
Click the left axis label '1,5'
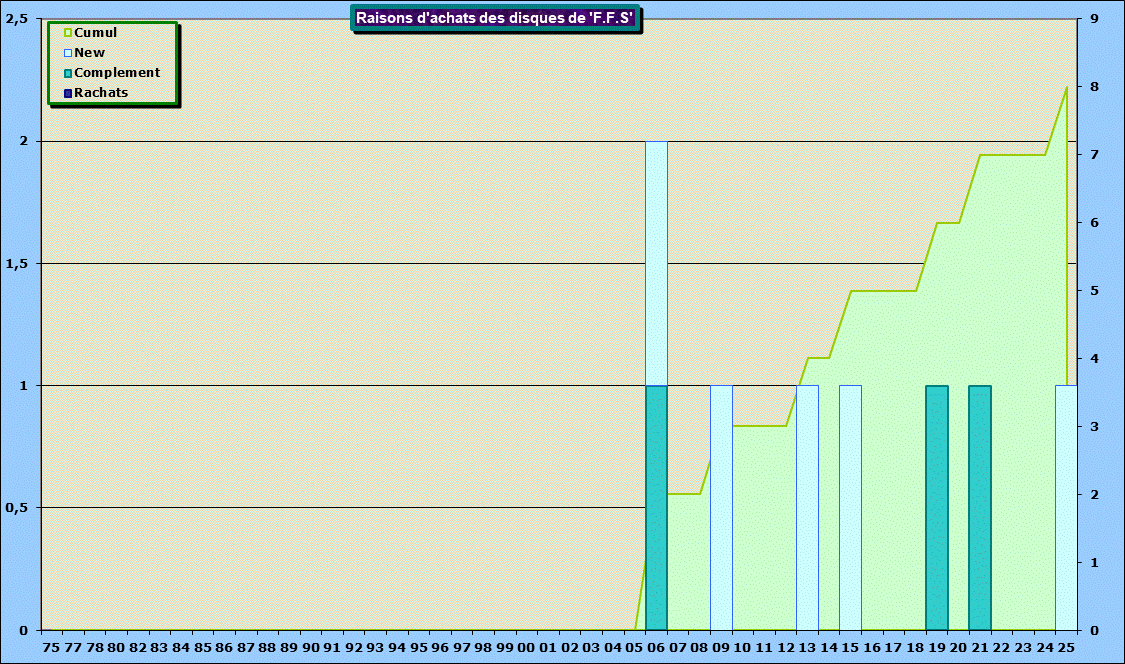[17, 263]
